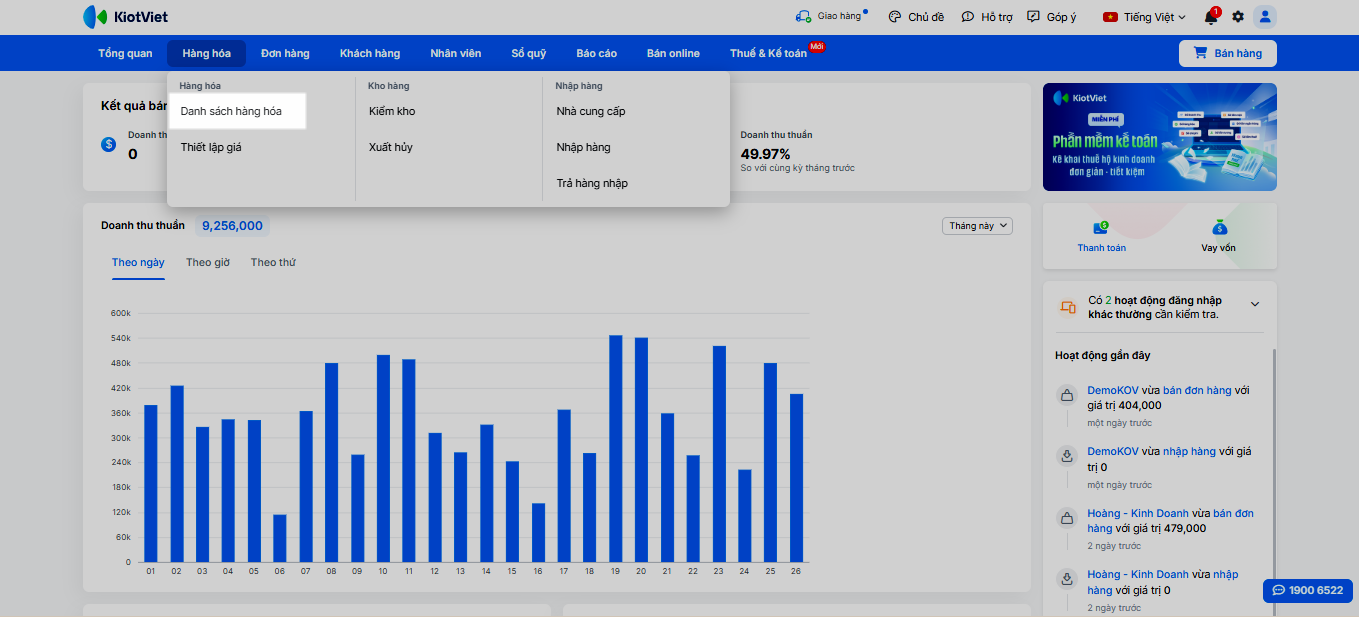The width and height of the screenshot is (1359, 617).
Task: Open Khách hàng menu
Action: tap(370, 53)
